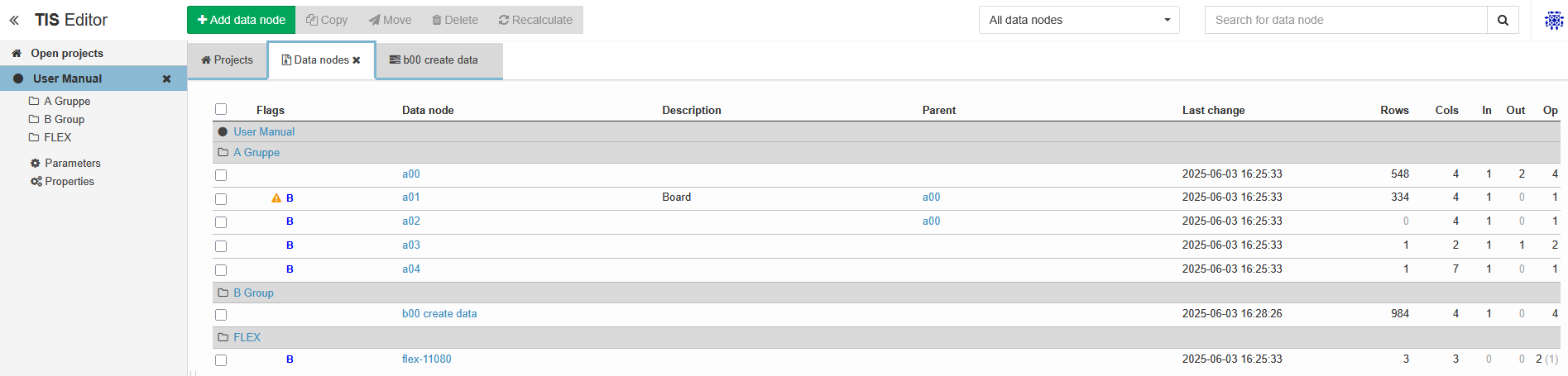Viewport: 1568px width, 376px height.
Task: Close the Data nodes tab via x
Action: [357, 60]
